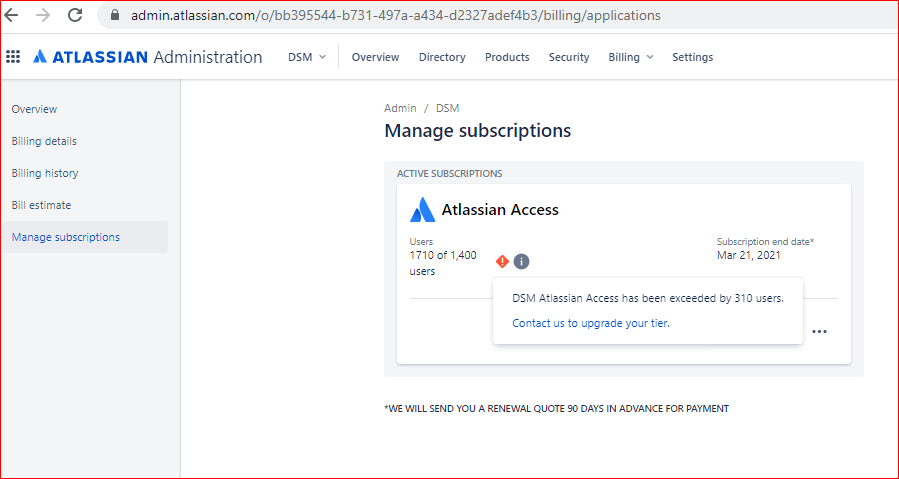This screenshot has height=479, width=899.
Task: Open the app switcher grid icon
Action: pos(13,57)
